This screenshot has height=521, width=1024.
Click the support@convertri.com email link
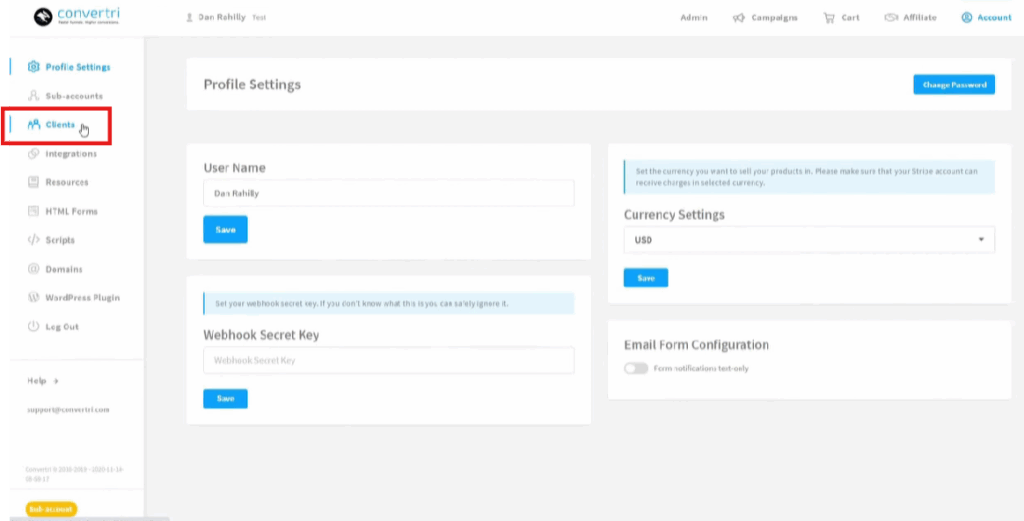point(68,410)
